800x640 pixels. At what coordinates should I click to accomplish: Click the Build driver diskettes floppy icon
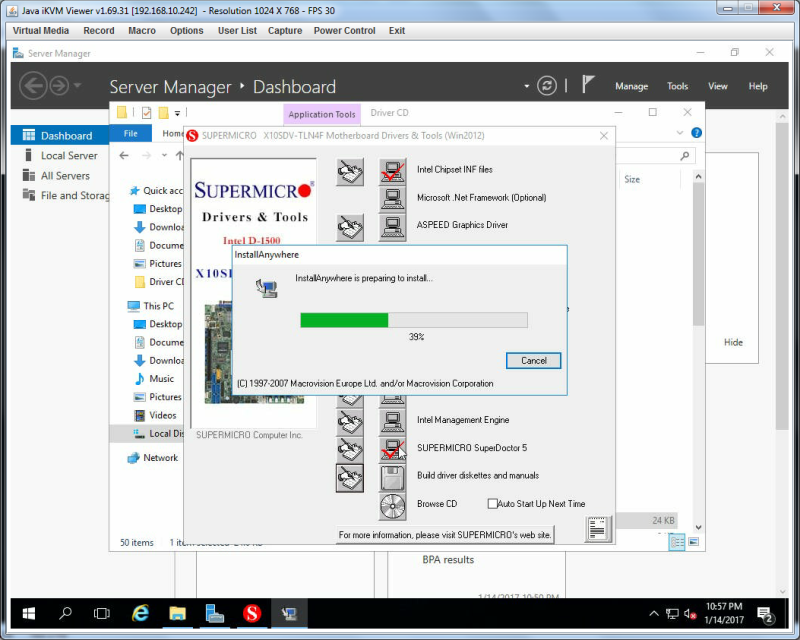pos(392,478)
